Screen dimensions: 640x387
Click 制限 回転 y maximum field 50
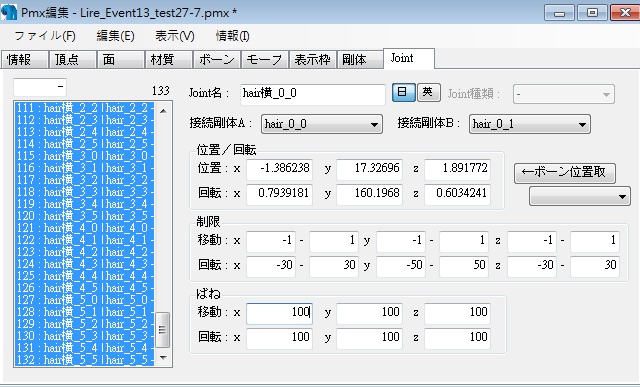tap(464, 266)
